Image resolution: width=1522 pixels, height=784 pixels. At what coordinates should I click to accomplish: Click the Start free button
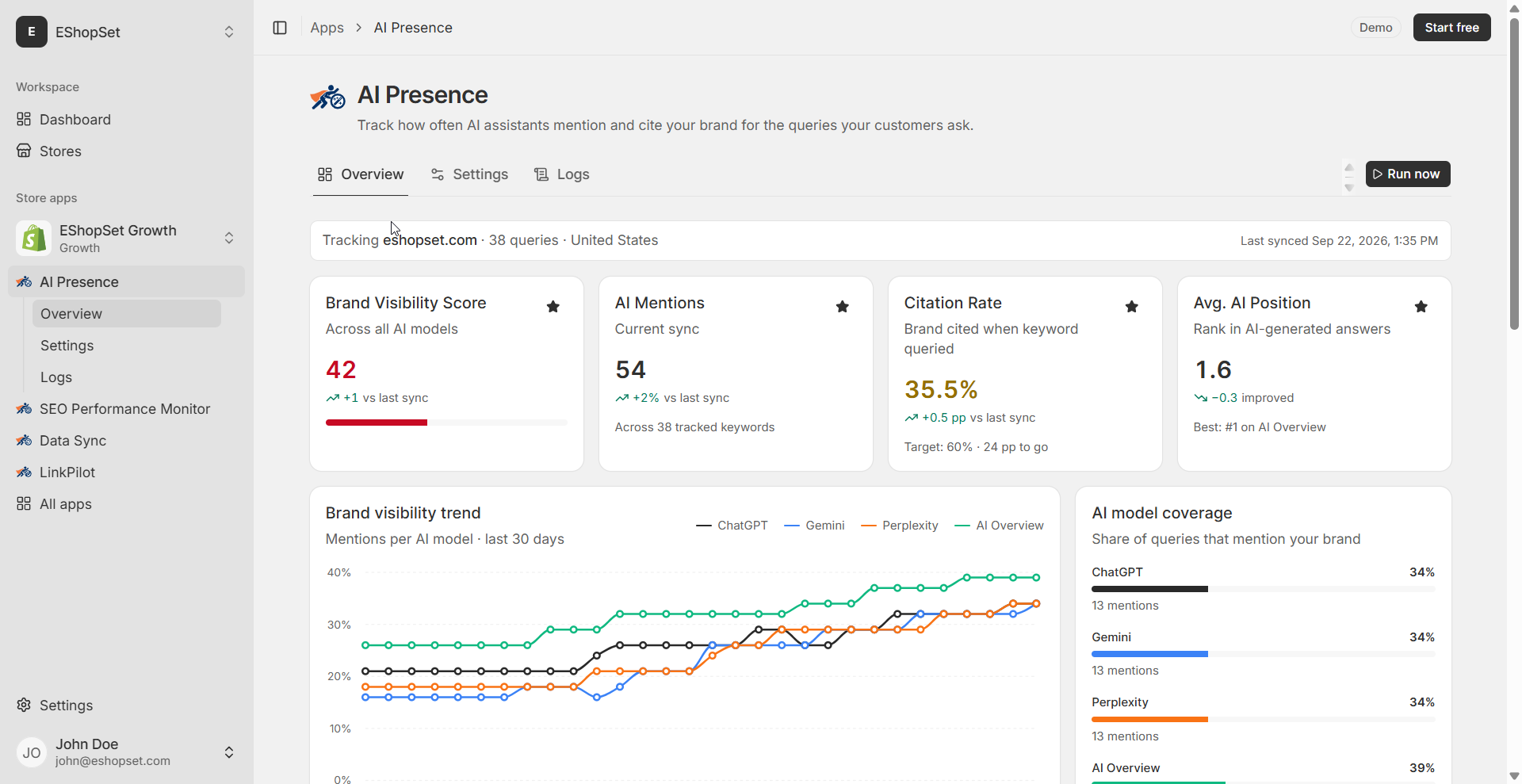tap(1451, 28)
